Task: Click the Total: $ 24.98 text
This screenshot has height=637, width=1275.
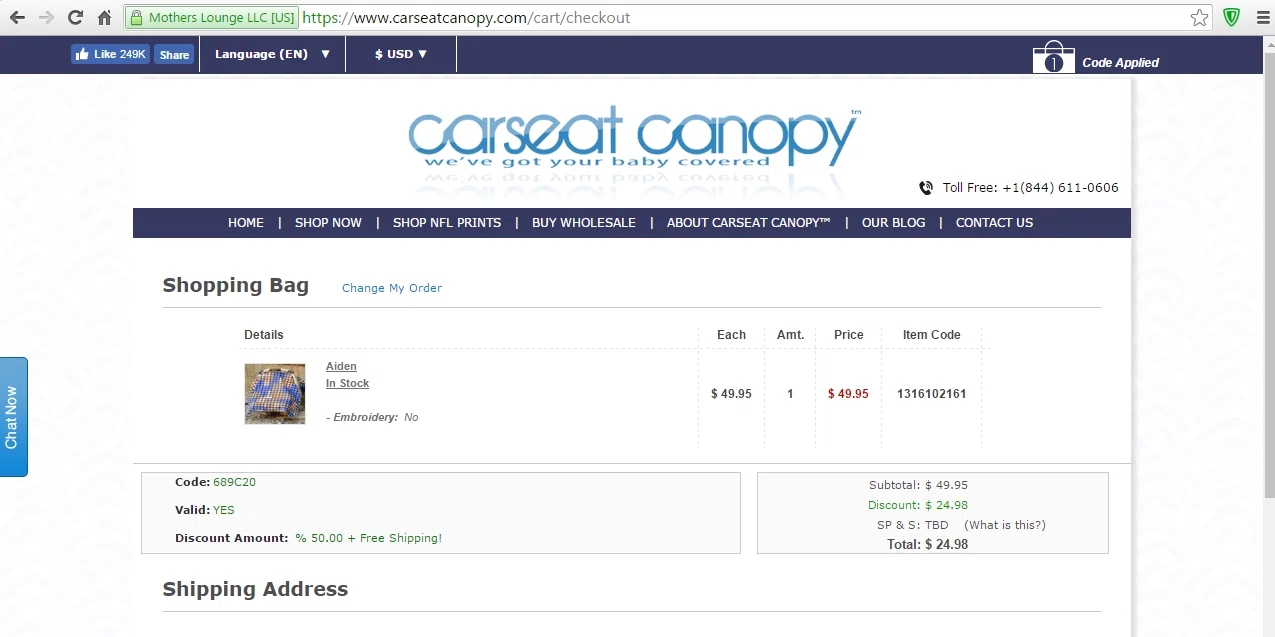Action: pos(927,545)
